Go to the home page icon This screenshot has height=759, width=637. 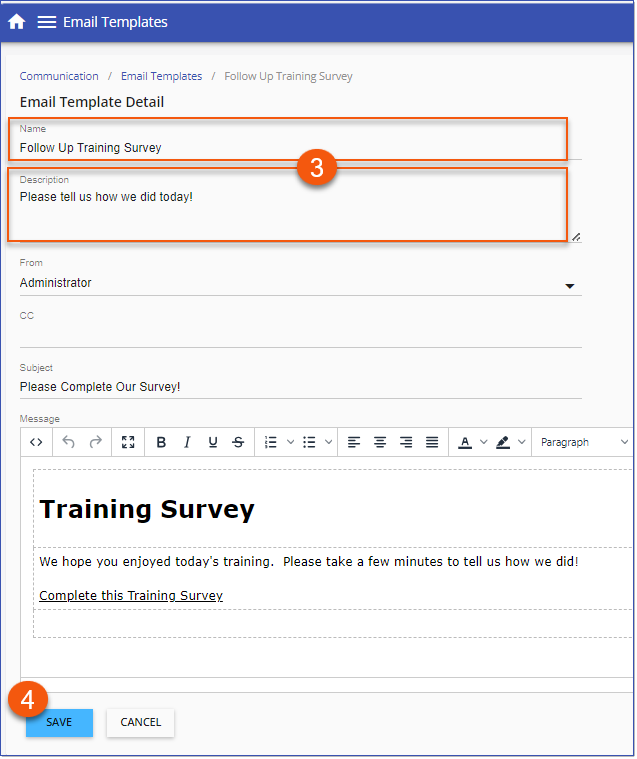[x=16, y=22]
